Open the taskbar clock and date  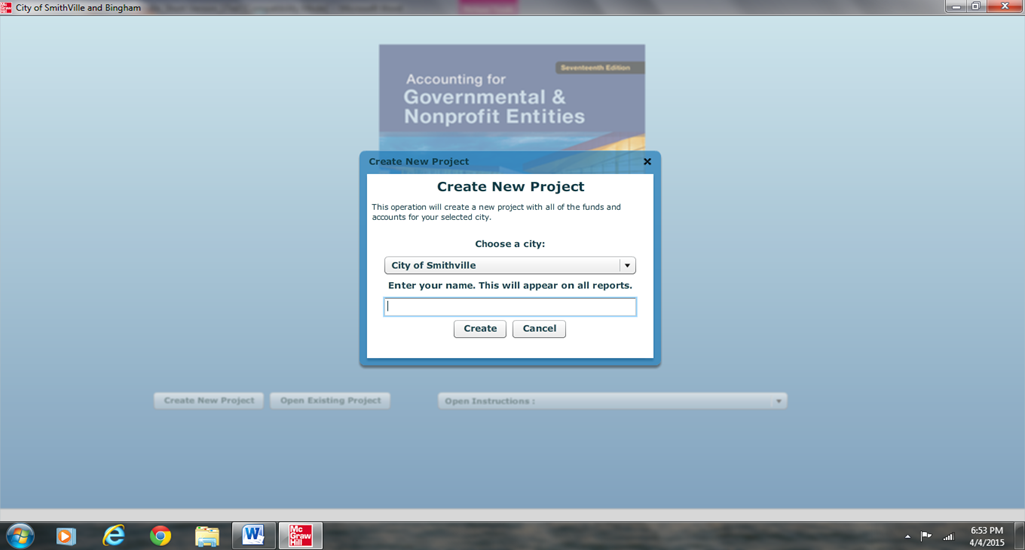987,536
